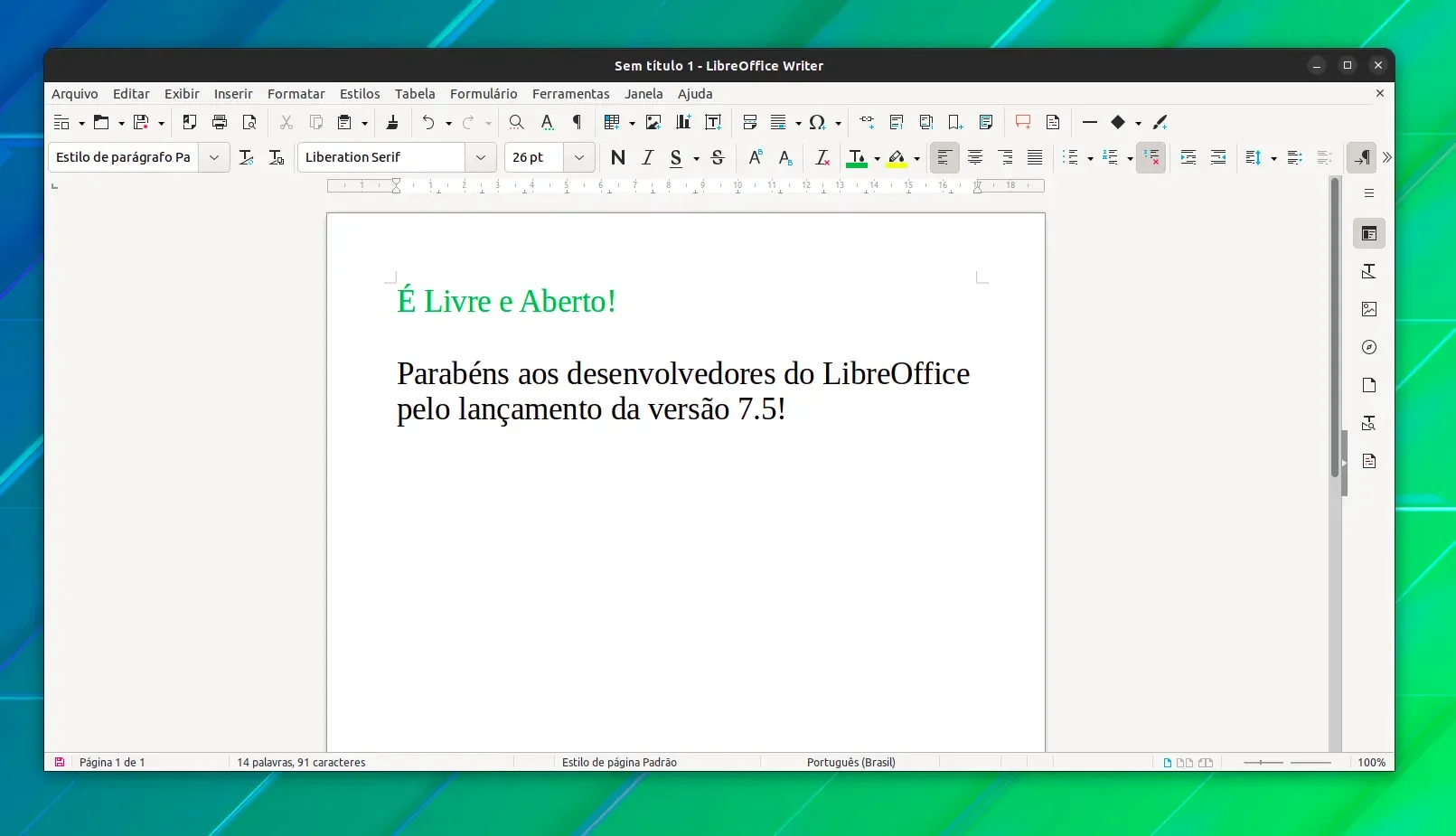The height and width of the screenshot is (836, 1456).
Task: Click the Clear Direct Formatting icon
Action: click(x=822, y=157)
